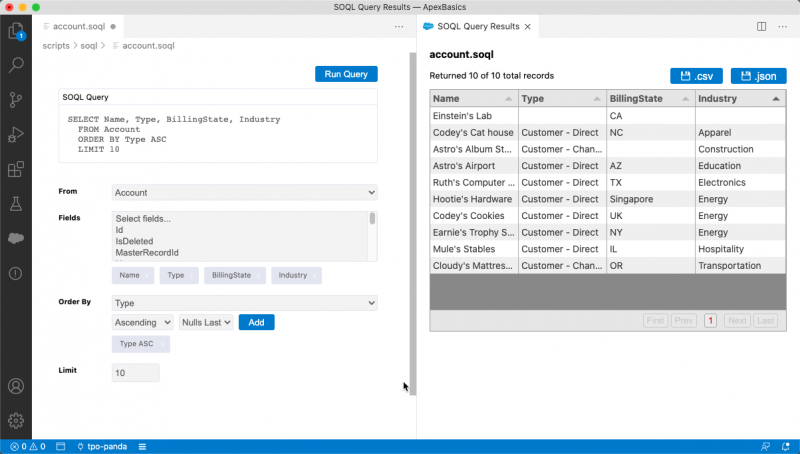Open the Accounts profile icon

[x=16, y=386]
